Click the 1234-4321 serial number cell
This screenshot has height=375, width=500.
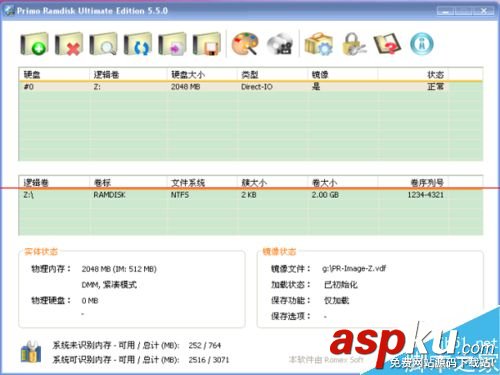425,195
